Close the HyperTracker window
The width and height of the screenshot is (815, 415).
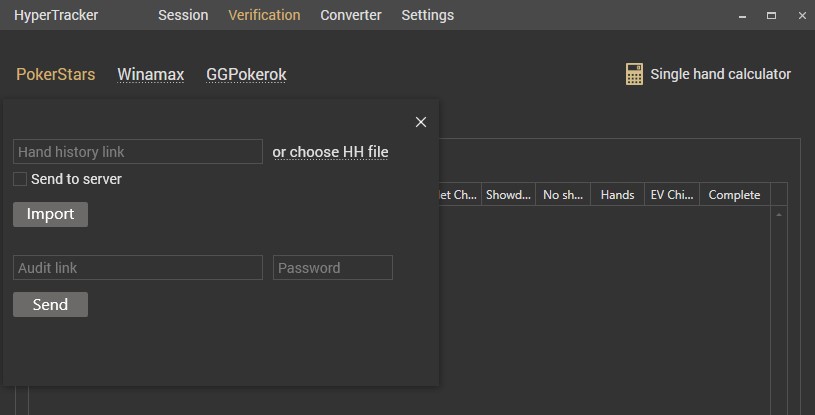(802, 16)
